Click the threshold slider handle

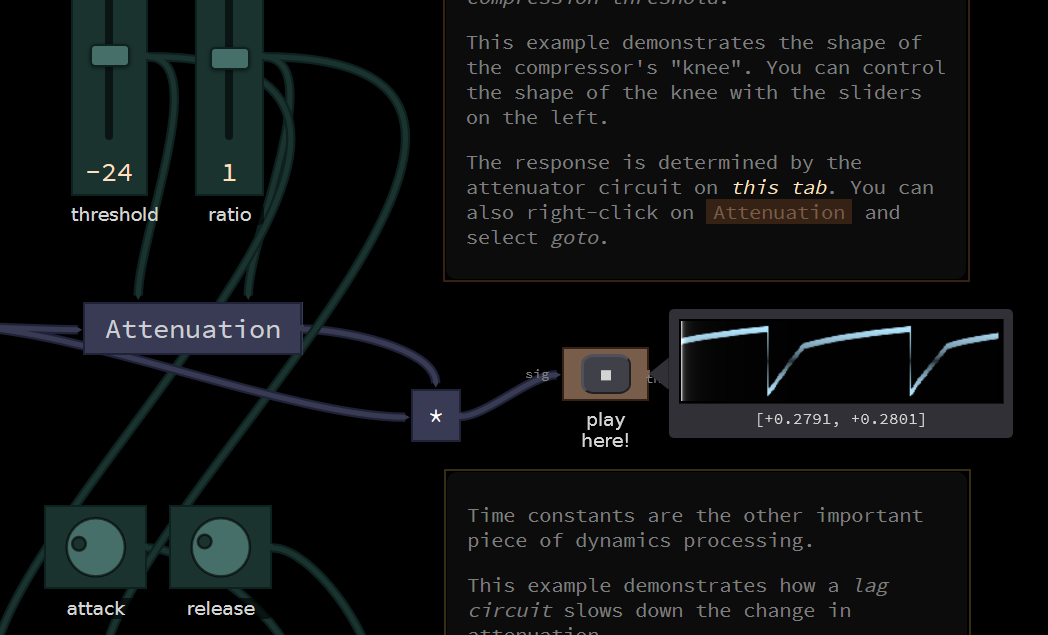110,55
